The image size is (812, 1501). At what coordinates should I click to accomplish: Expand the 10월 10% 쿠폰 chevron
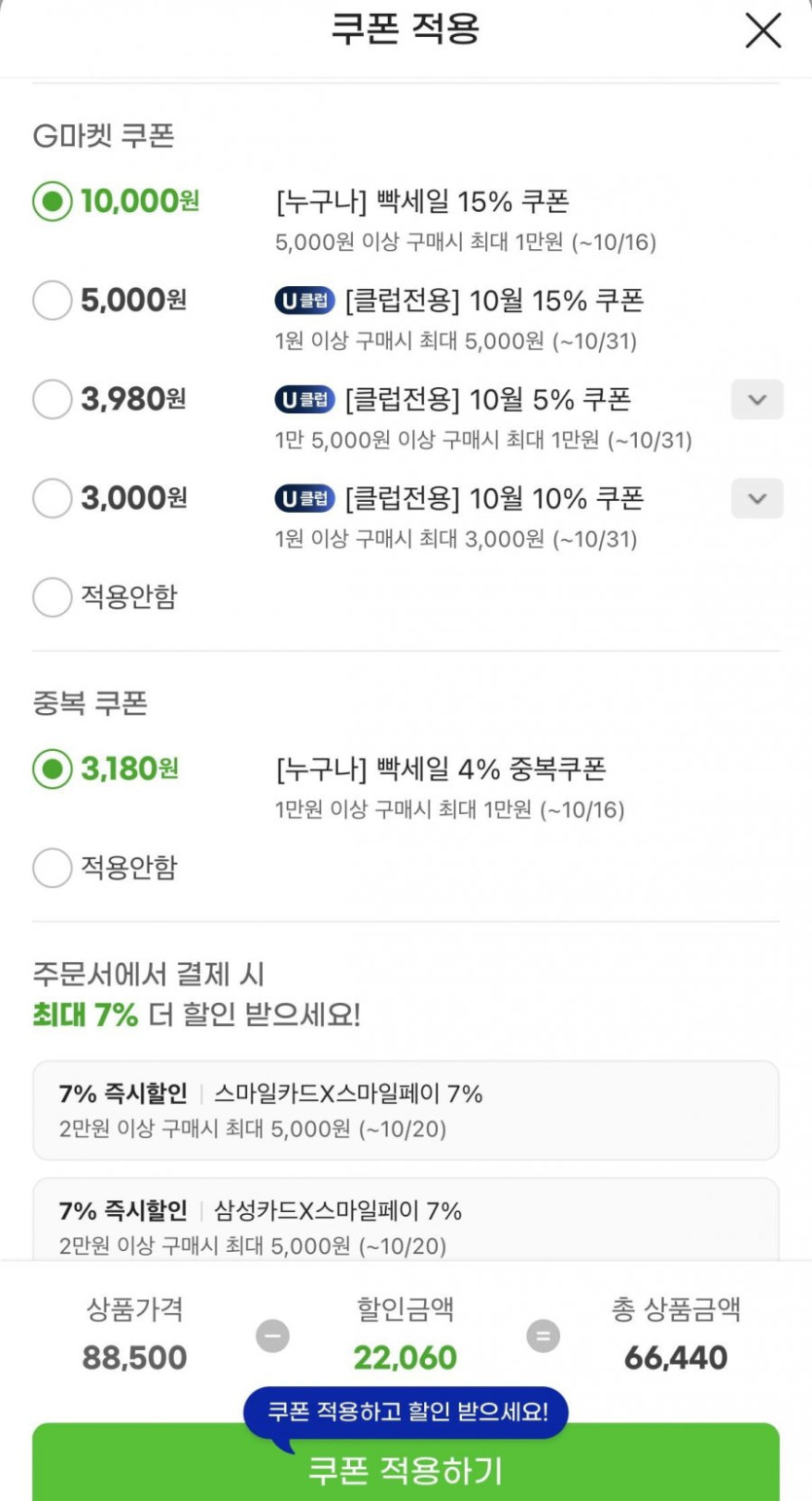tap(757, 499)
